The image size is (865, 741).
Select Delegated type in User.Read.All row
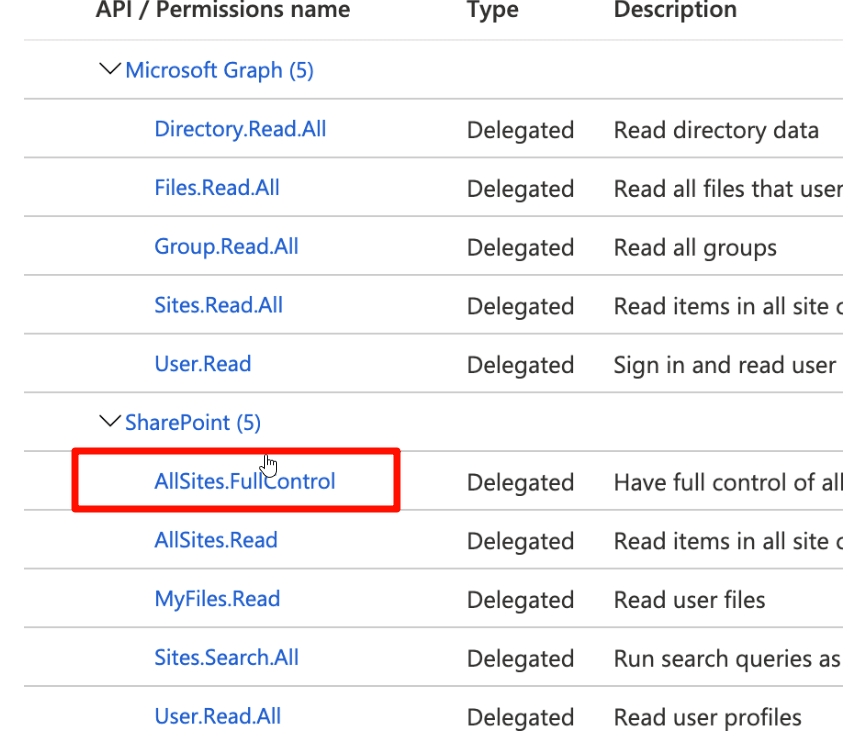pos(521,718)
